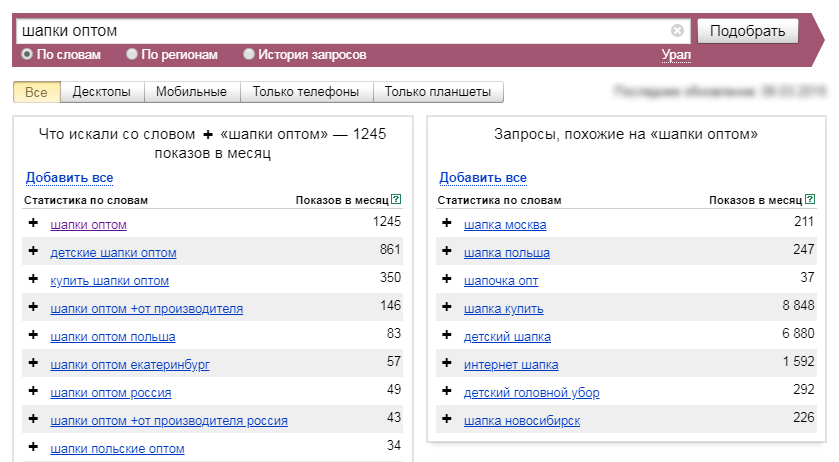Add the 'шапки оптом' query with its plus icon
The image size is (839, 462).
click(33, 223)
